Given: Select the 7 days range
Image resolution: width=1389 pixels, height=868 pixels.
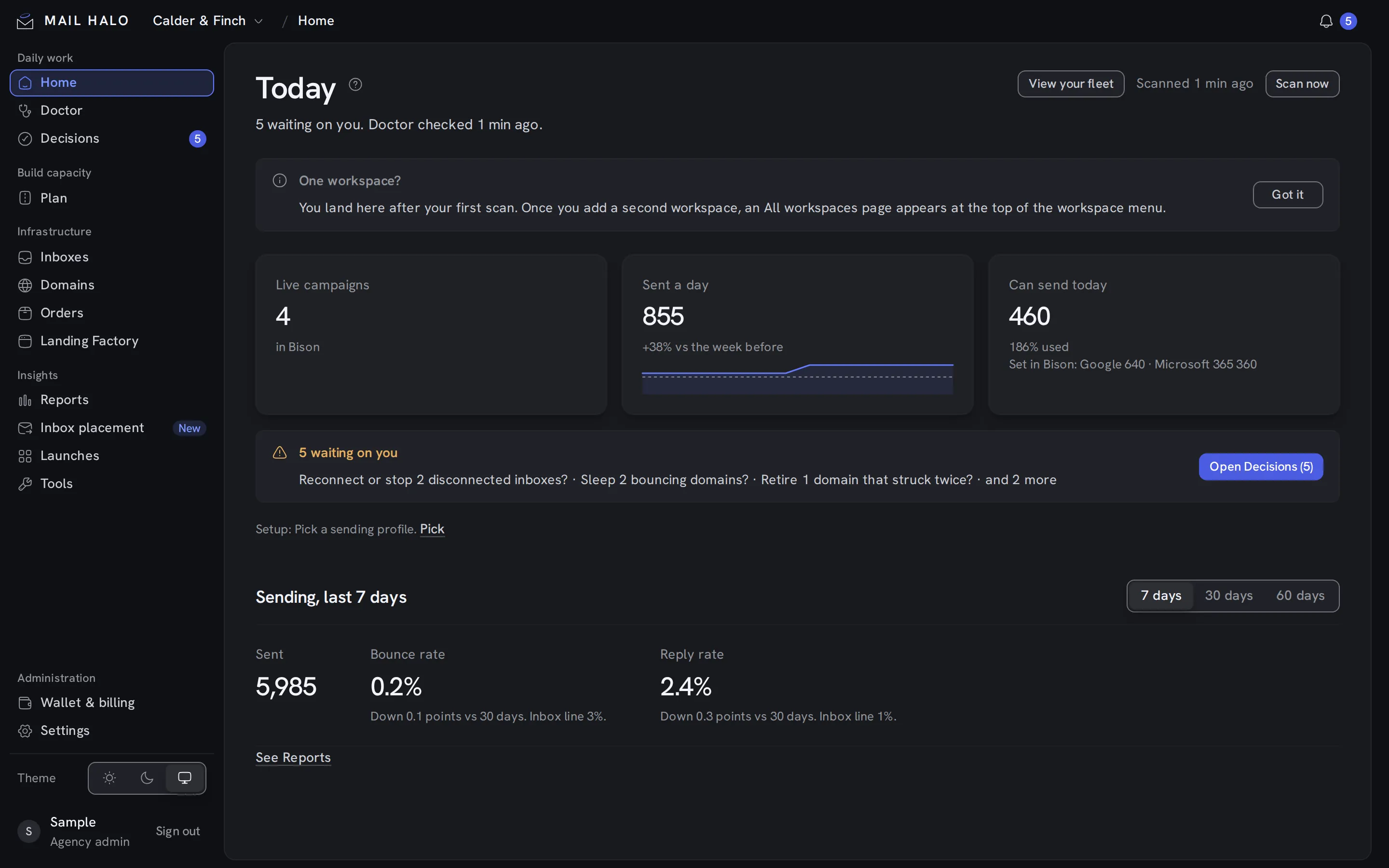Looking at the screenshot, I should click(x=1160, y=596).
